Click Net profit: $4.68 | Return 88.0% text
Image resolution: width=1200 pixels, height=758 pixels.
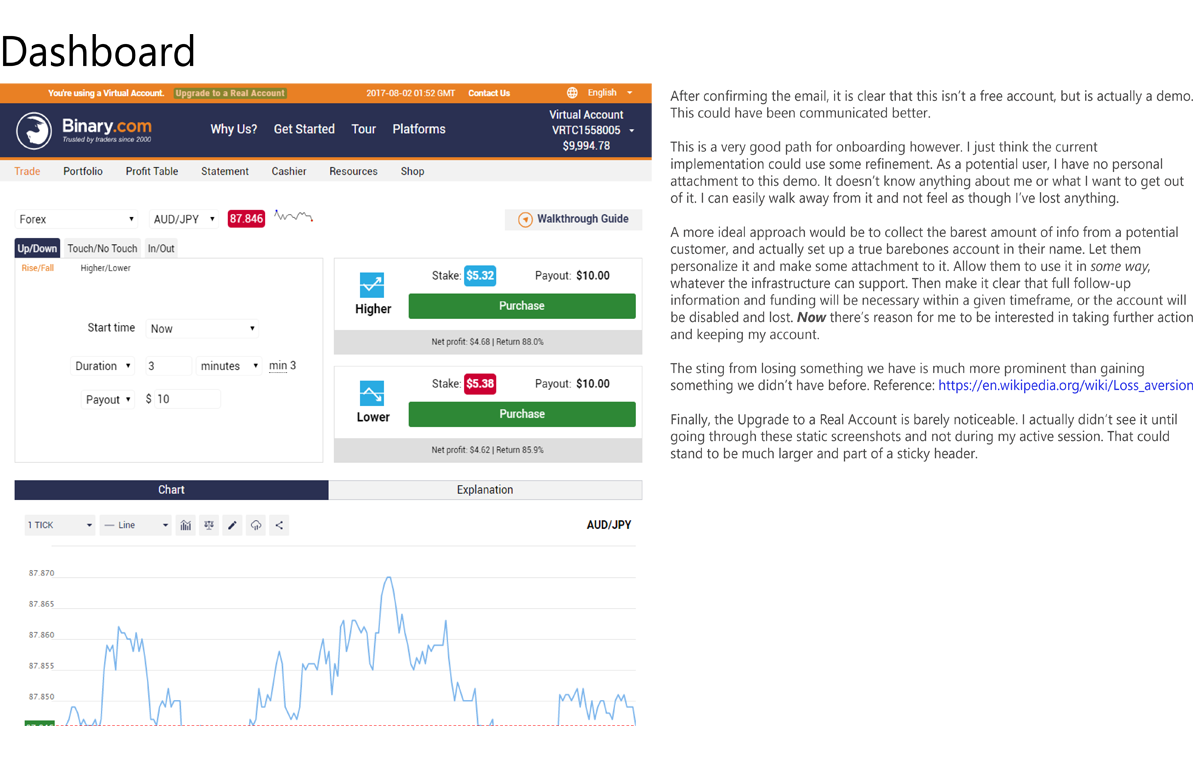[488, 342]
